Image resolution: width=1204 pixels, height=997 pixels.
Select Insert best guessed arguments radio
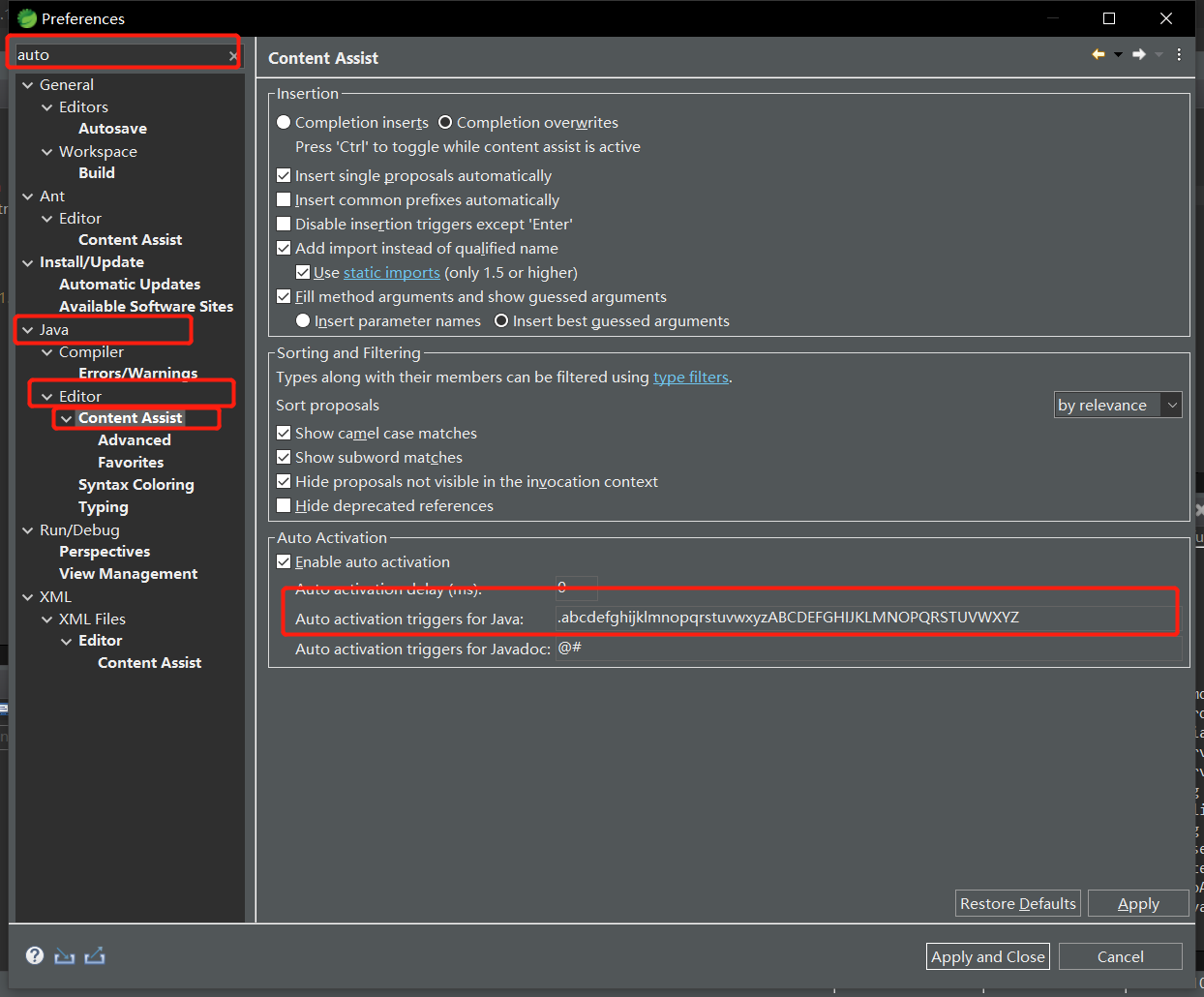tap(501, 320)
